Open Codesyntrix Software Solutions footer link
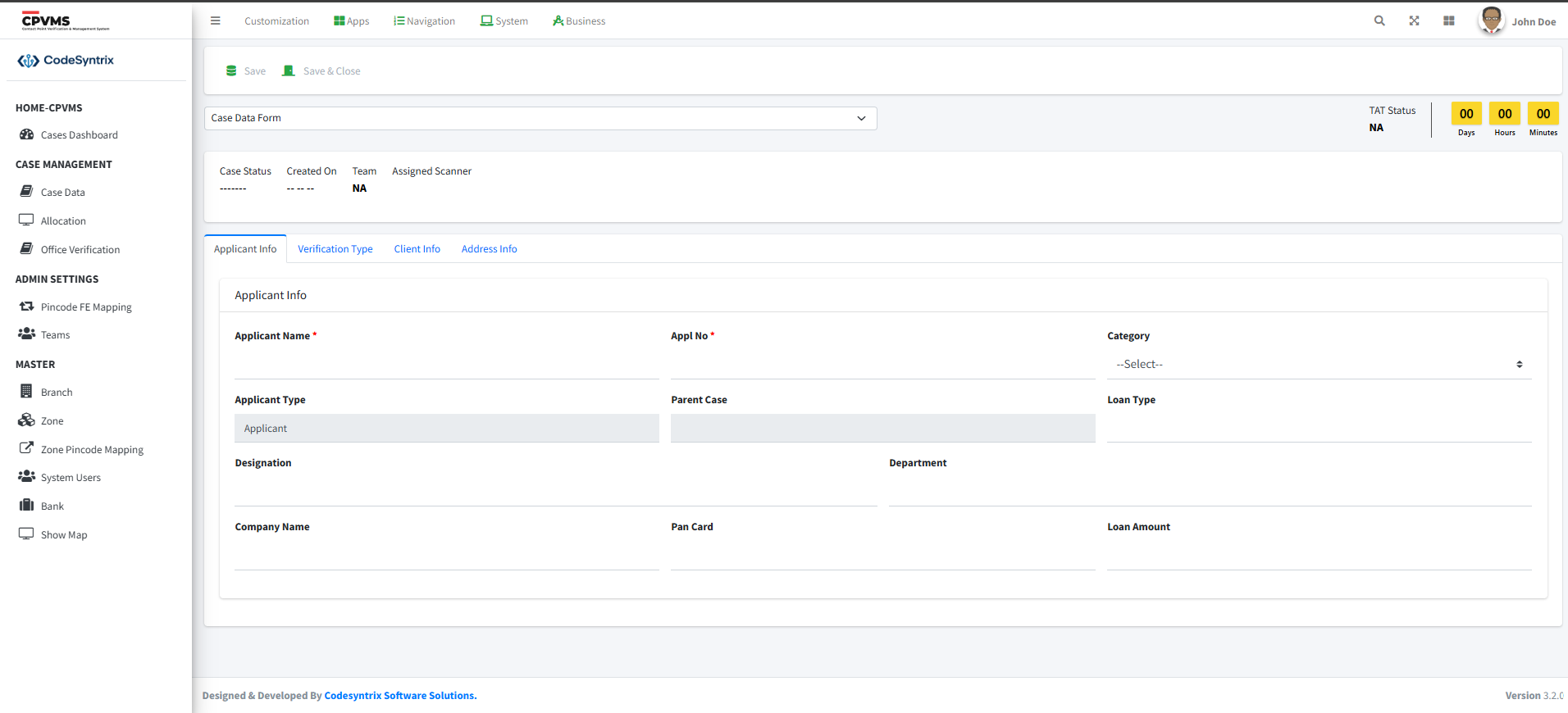Screen dimensions: 1568x713 coord(400,696)
